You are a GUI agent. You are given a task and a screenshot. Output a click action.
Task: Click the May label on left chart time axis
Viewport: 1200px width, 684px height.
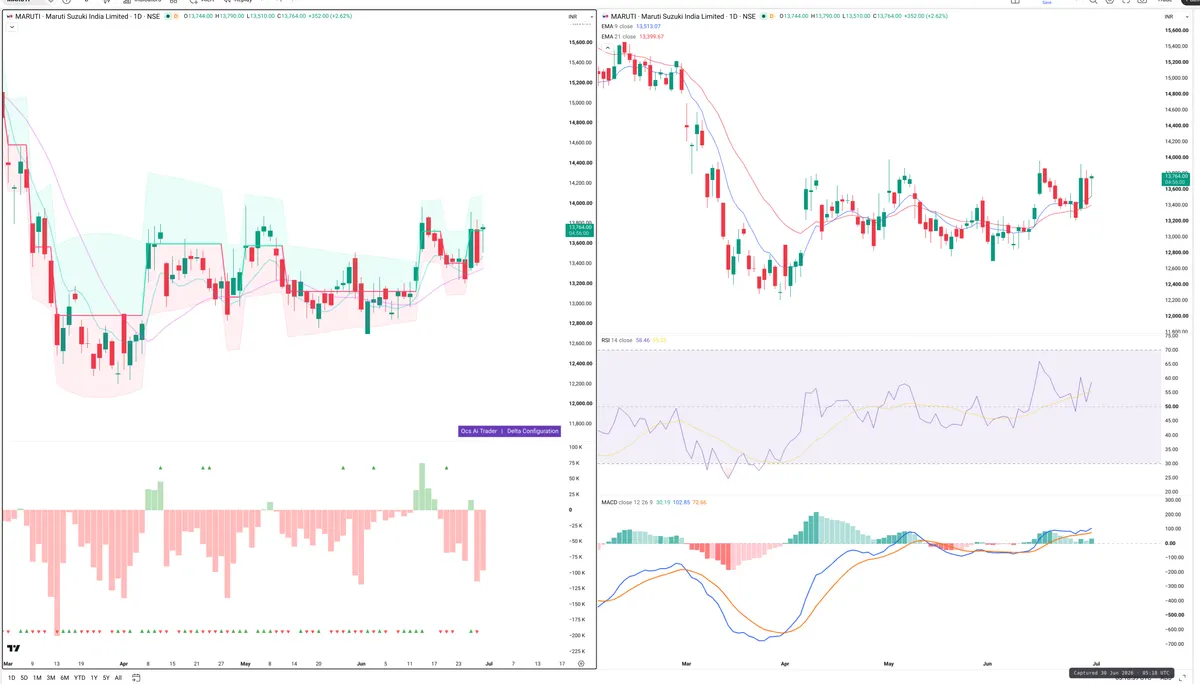point(246,664)
